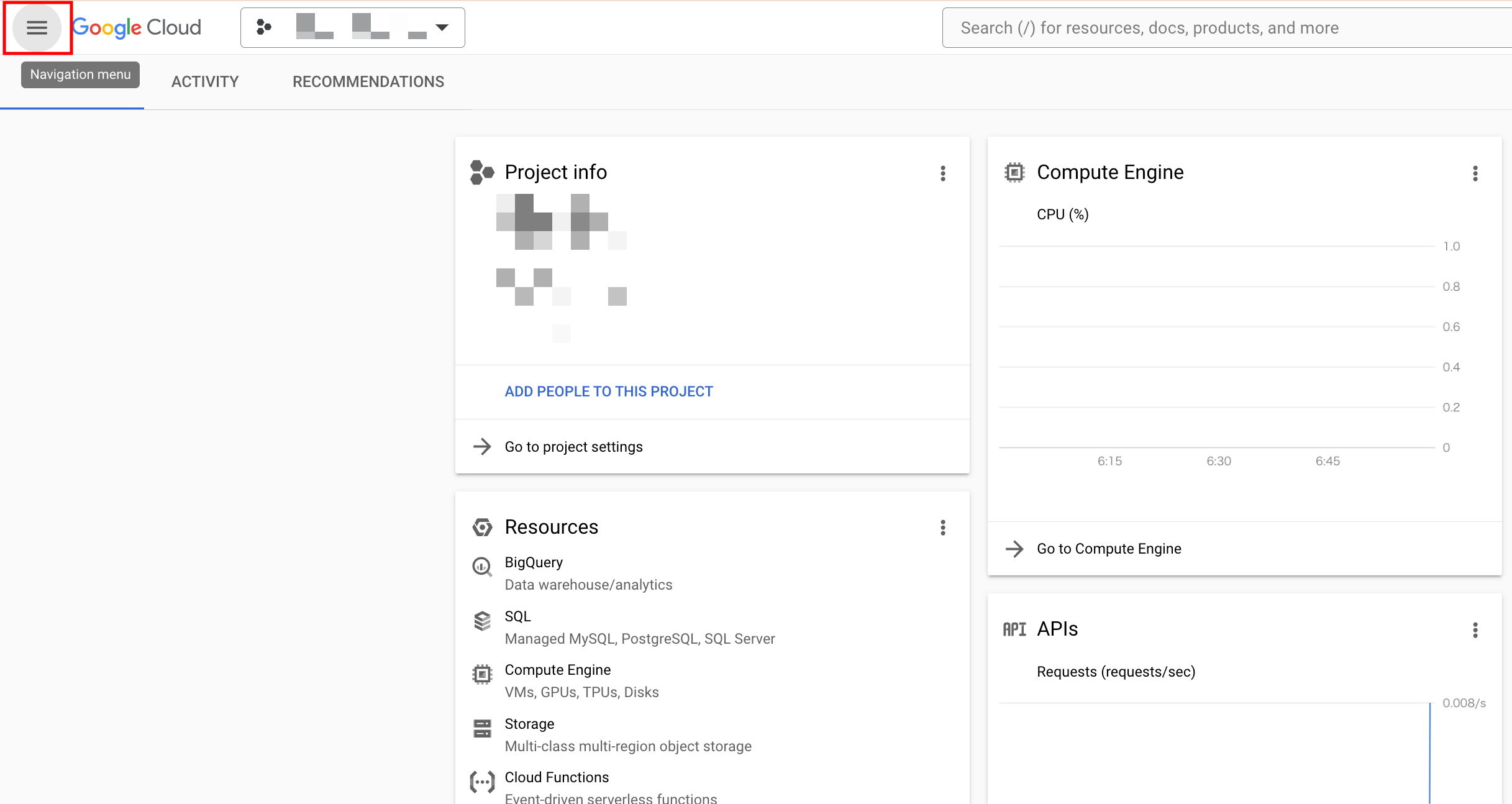Open Compute Engine card three-dot menu

(1475, 173)
